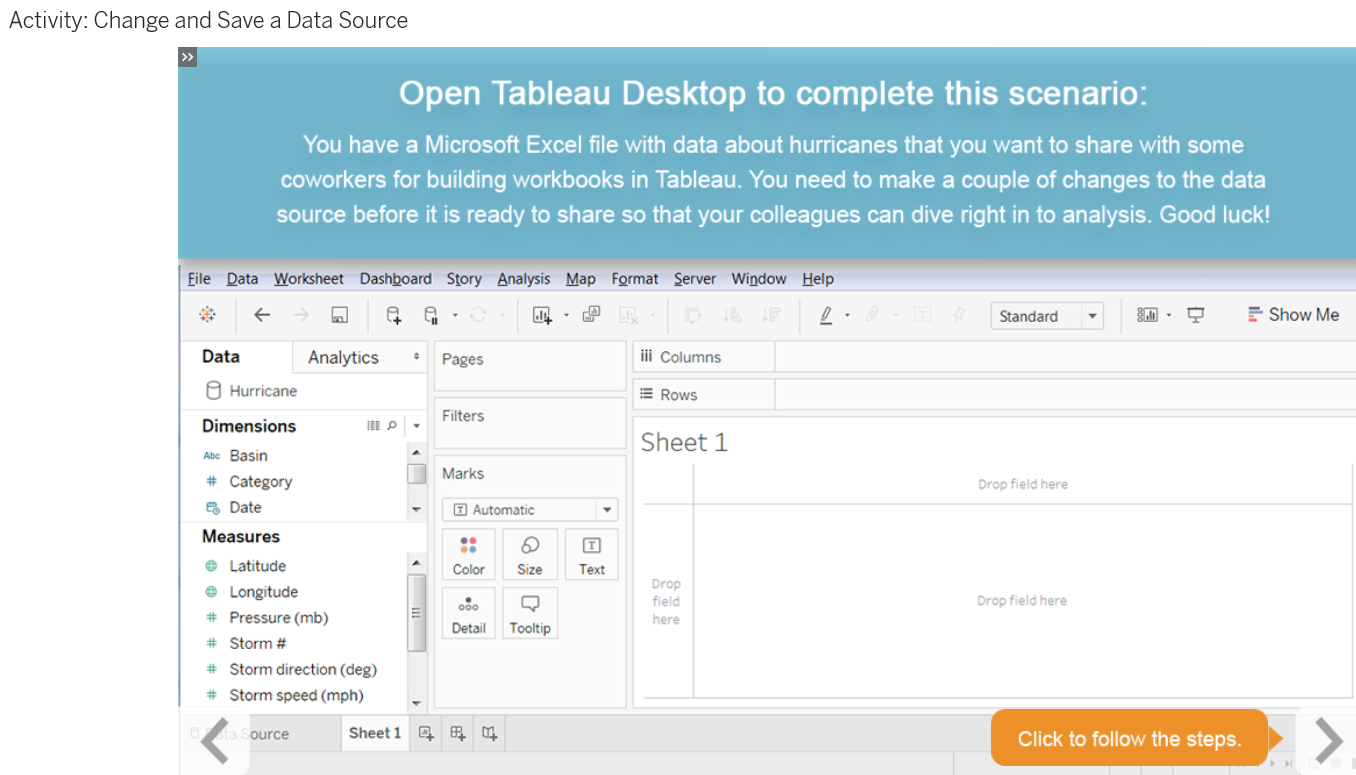This screenshot has width=1356, height=775.
Task: Click the new dashboard icon in bottom bar
Action: pos(458,733)
